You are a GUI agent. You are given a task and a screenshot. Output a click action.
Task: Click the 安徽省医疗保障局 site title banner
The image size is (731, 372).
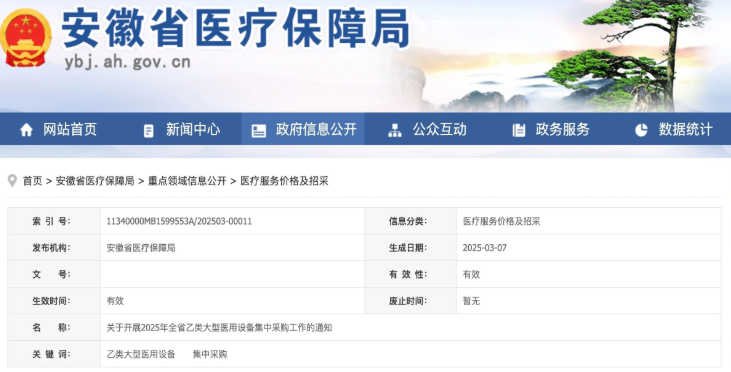[x=235, y=28]
